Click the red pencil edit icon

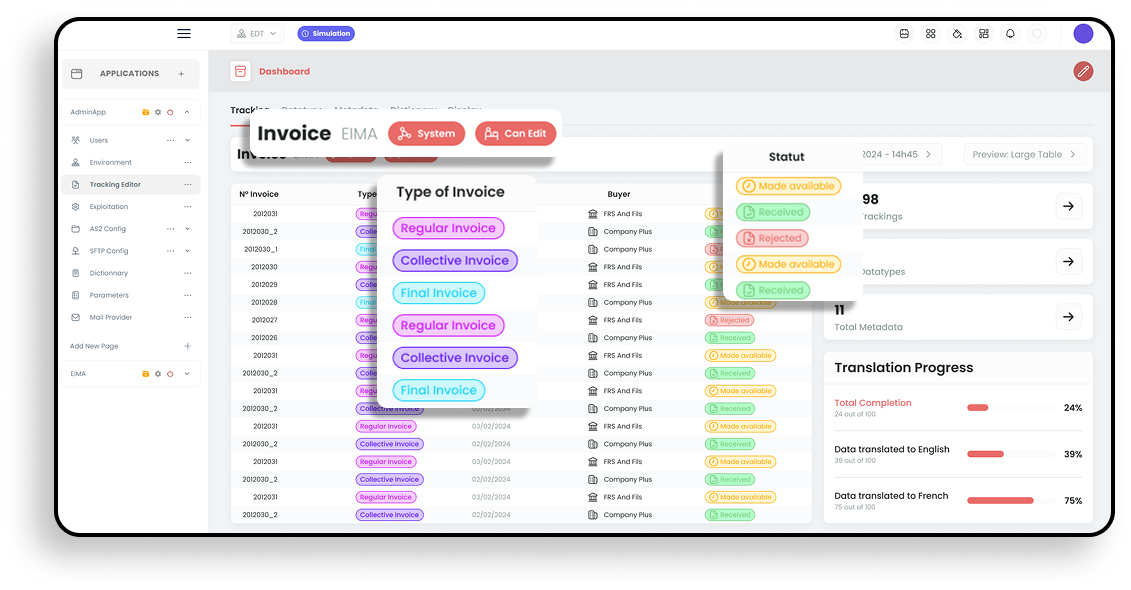(1083, 71)
